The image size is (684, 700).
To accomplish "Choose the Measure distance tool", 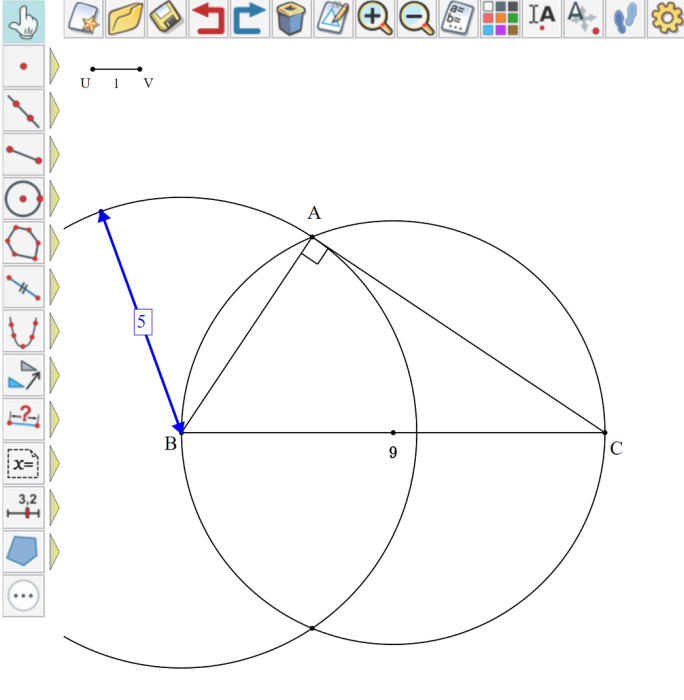I will [23, 419].
